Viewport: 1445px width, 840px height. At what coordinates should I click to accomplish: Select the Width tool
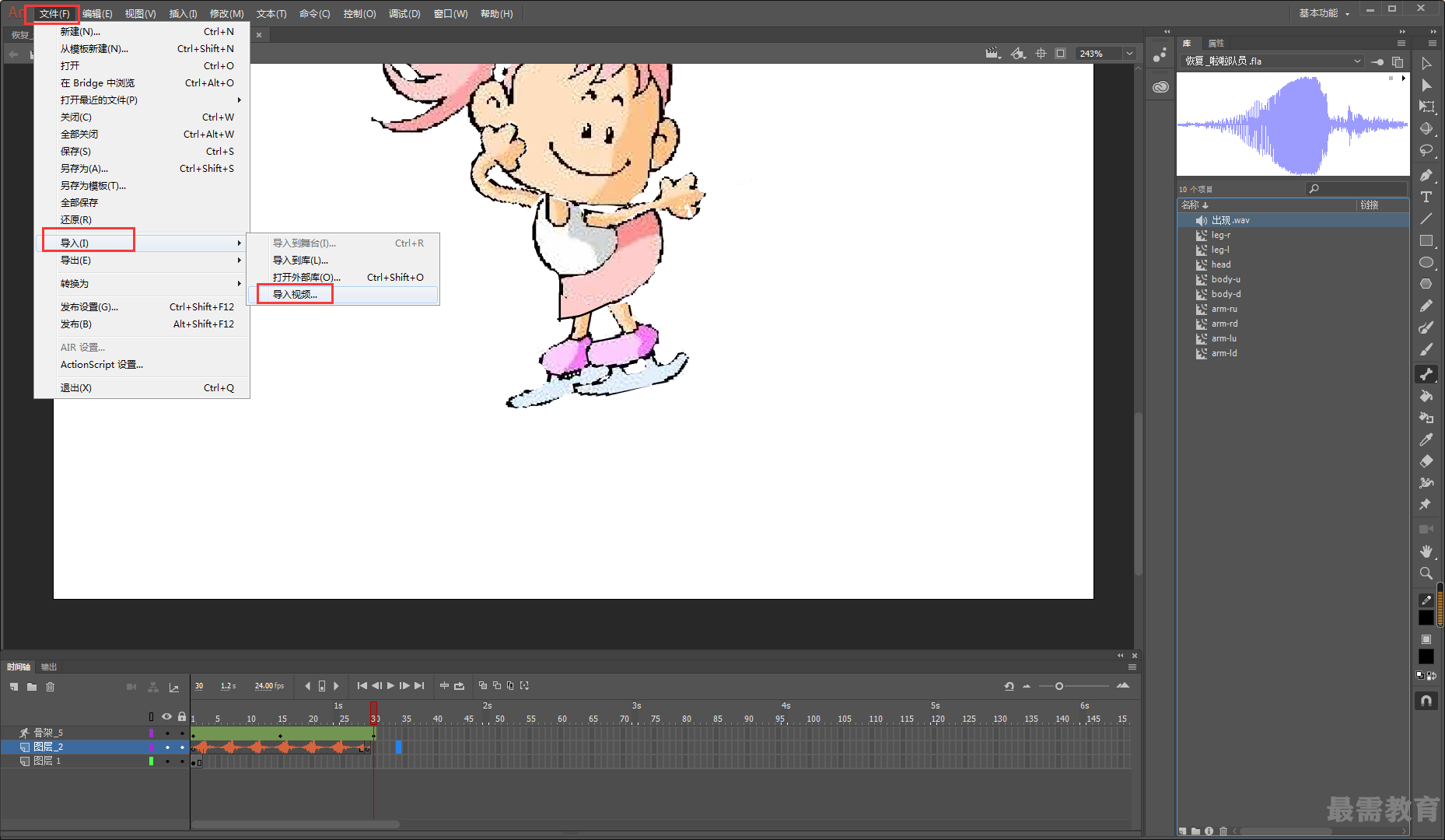(x=1426, y=483)
